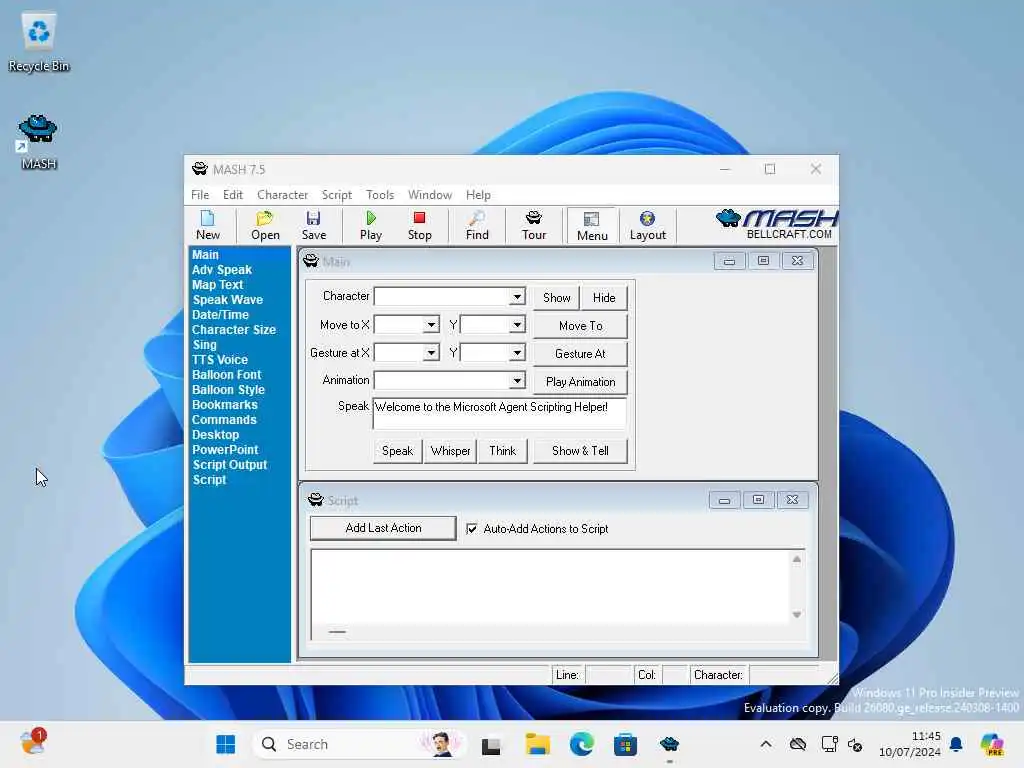Select Balloon Font in sidebar
Viewport: 1024px width, 768px height.
(x=226, y=375)
